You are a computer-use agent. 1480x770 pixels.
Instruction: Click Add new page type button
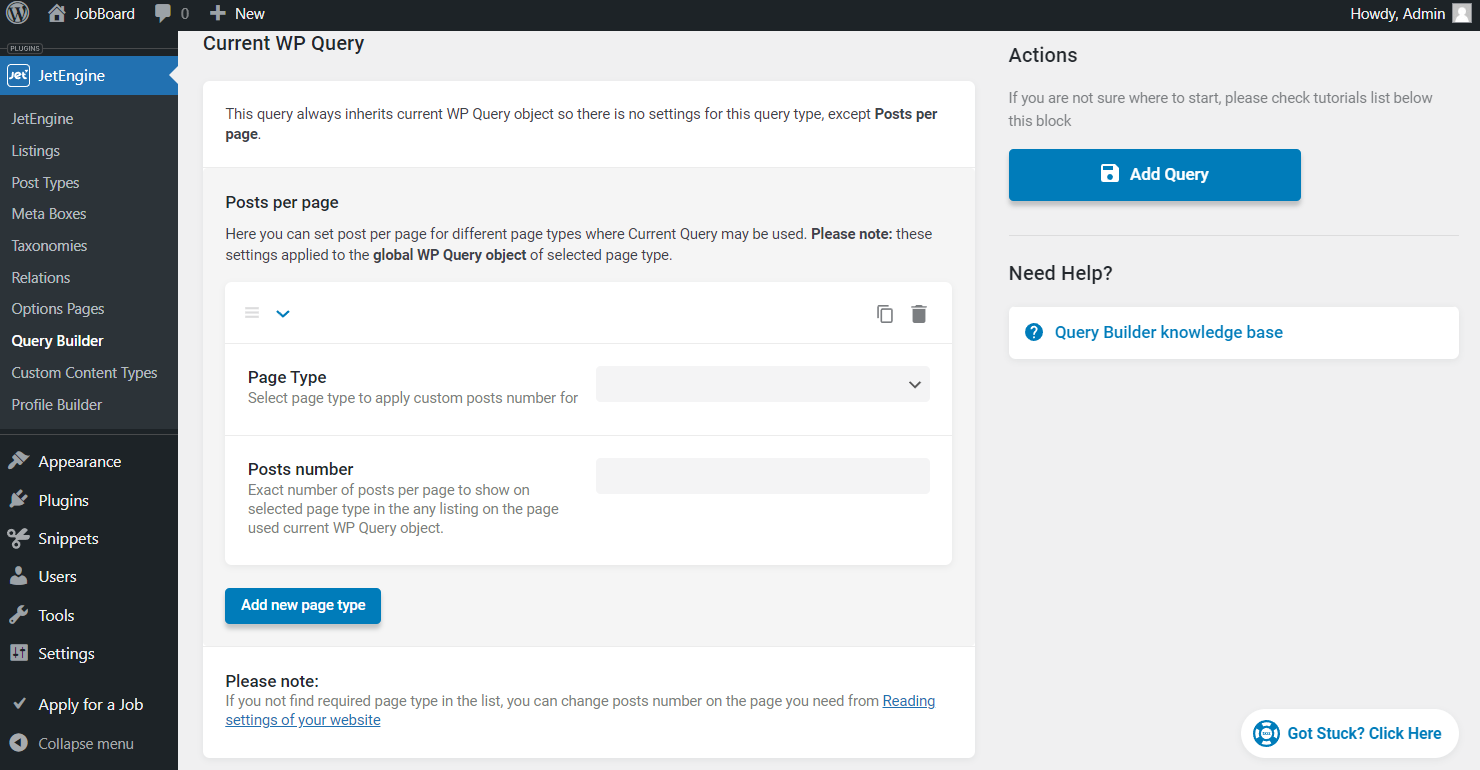(303, 605)
